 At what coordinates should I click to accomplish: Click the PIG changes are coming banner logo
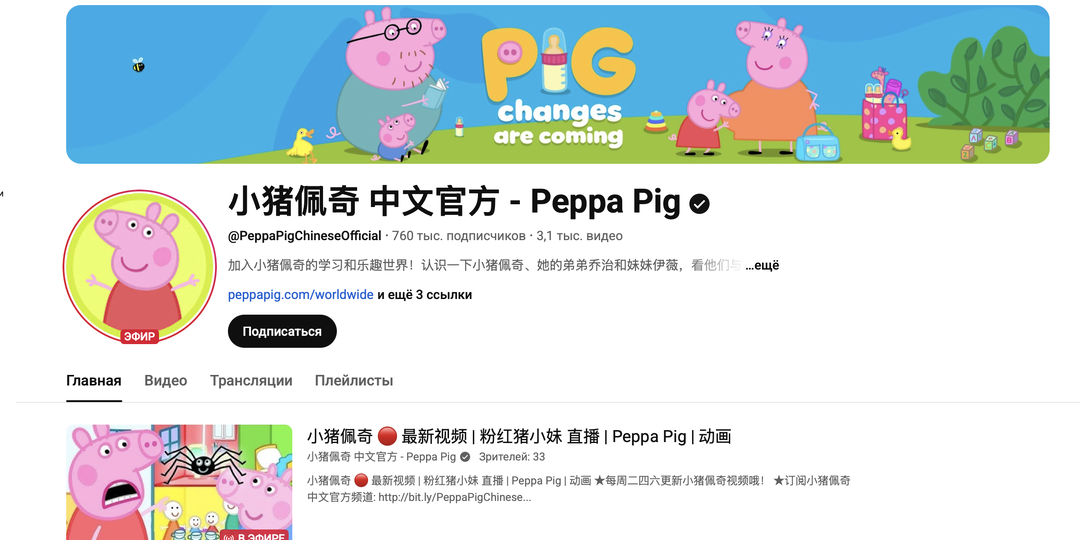pyautogui.click(x=558, y=86)
